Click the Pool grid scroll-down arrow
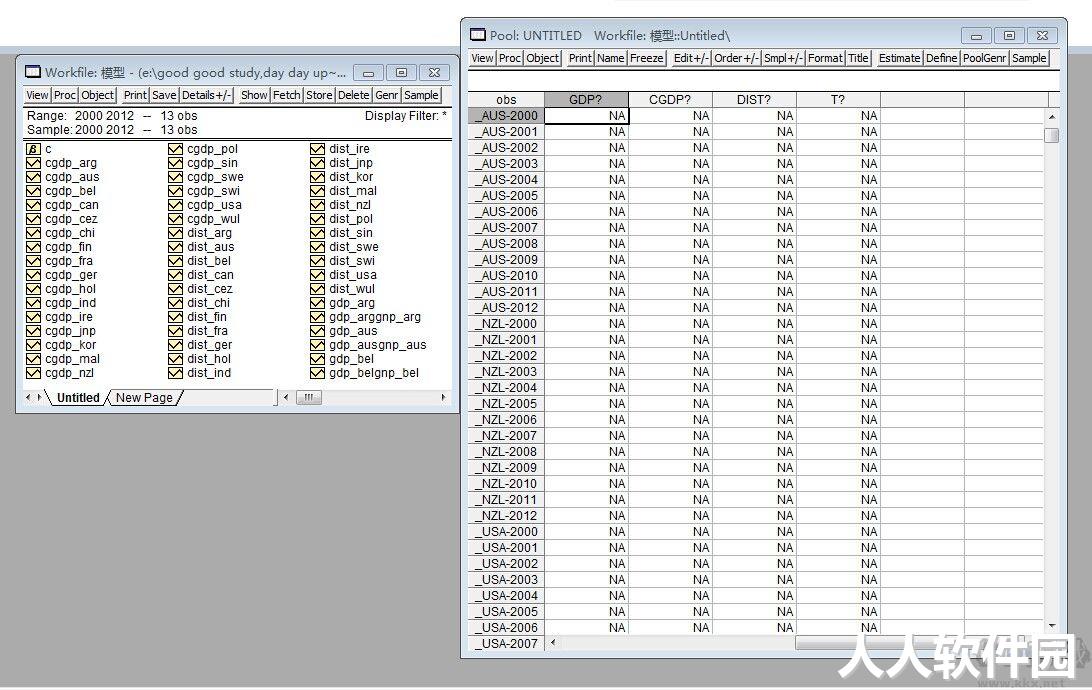1092x690 pixels. 1052,626
